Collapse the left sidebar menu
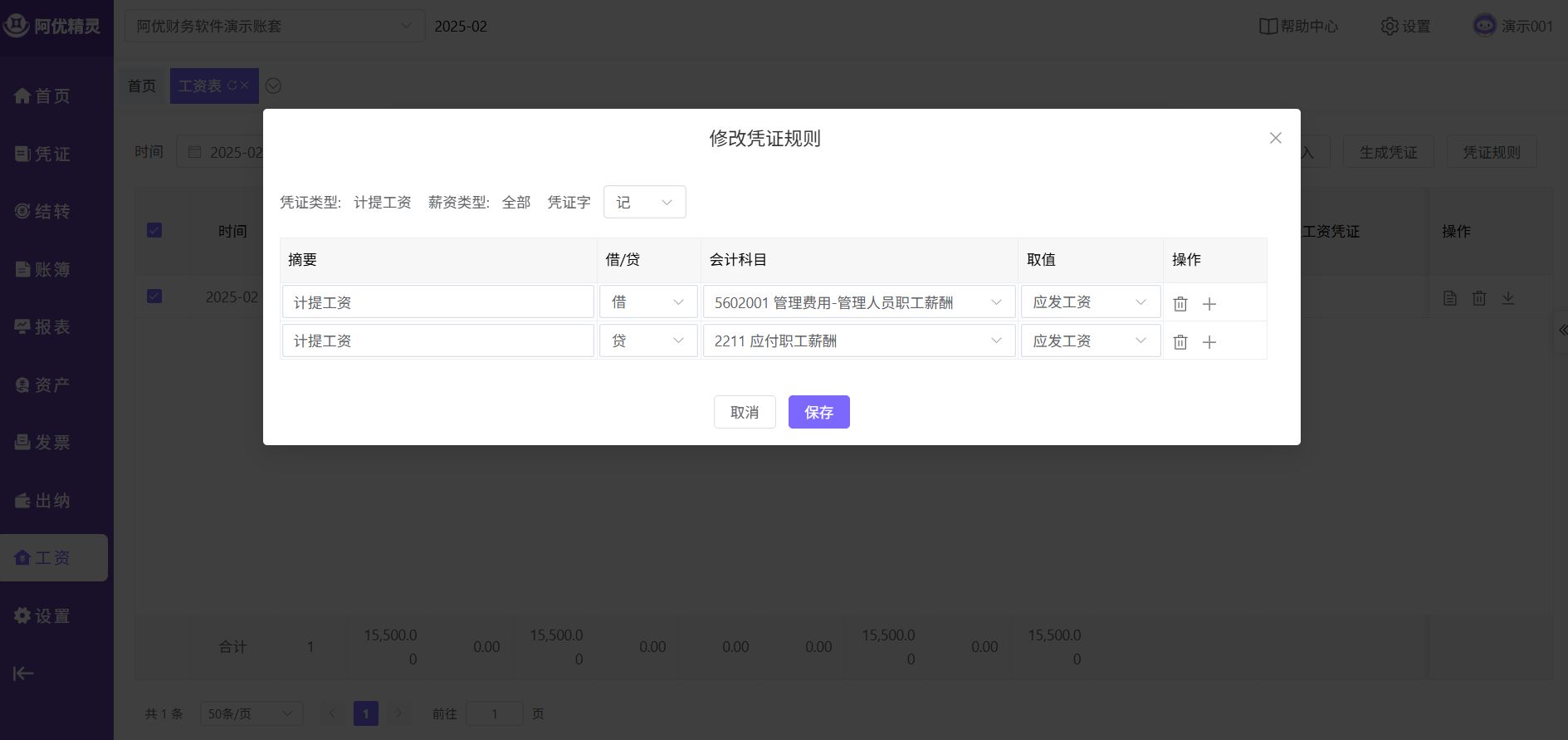The image size is (1568, 740). (x=23, y=674)
